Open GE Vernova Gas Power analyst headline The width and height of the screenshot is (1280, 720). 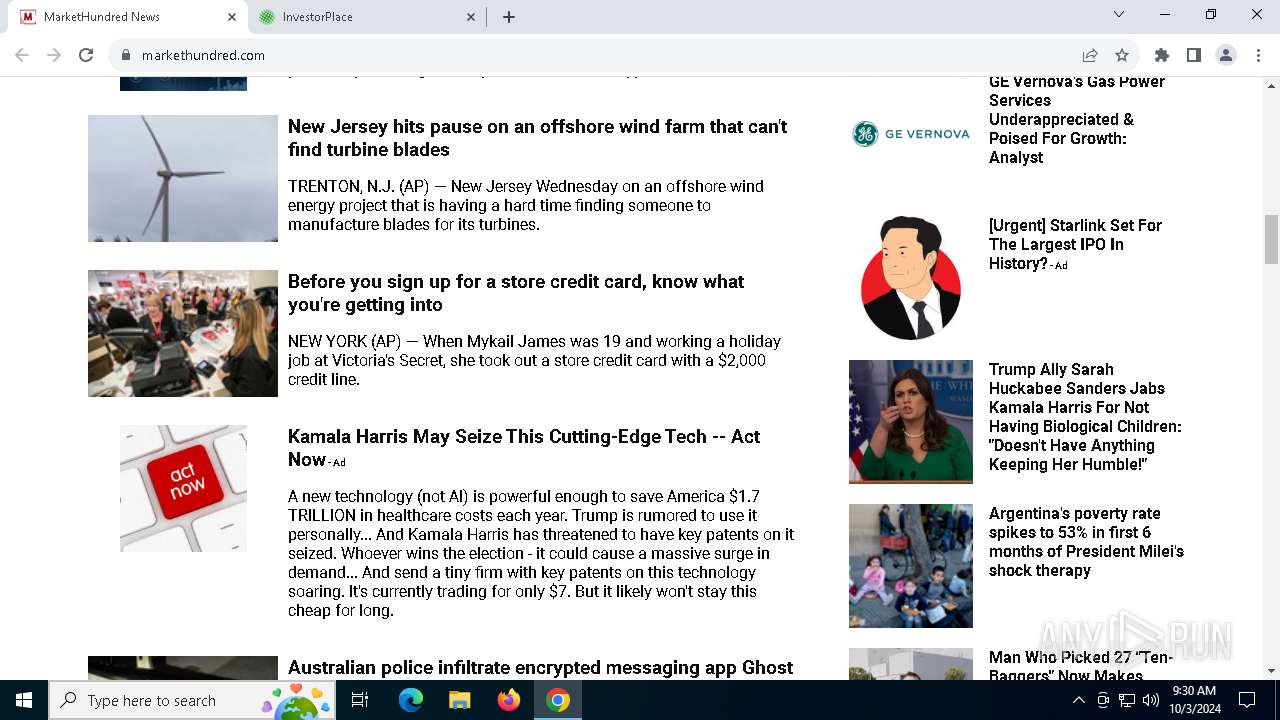tap(1077, 119)
